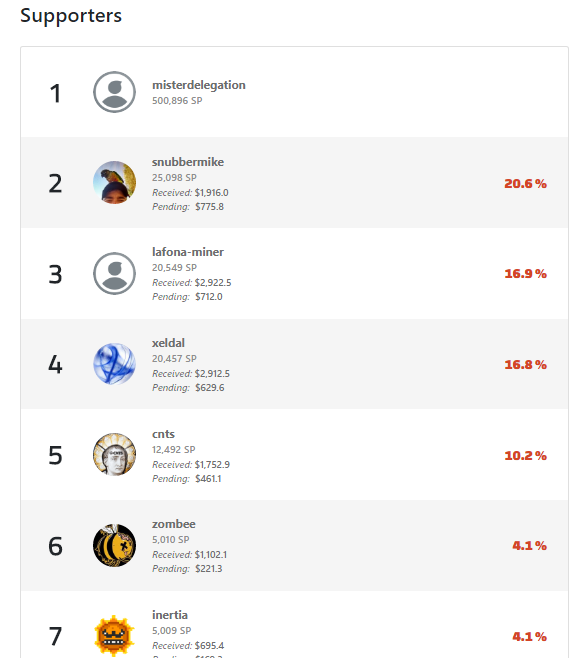
Task: Open the lafona-miner username link
Action: click(x=188, y=252)
